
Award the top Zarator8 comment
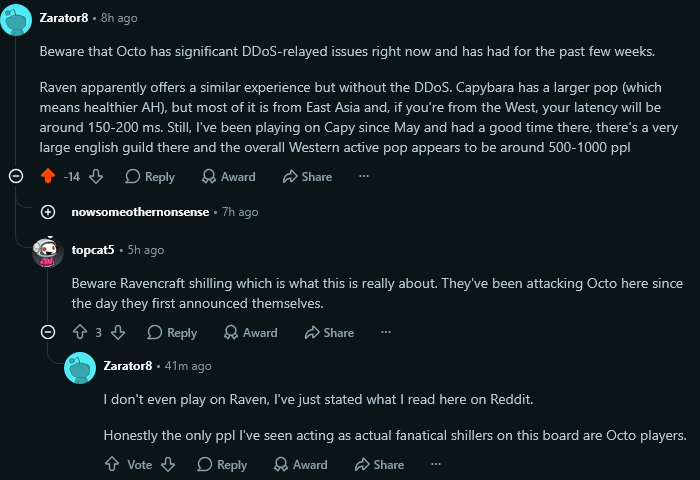[229, 177]
